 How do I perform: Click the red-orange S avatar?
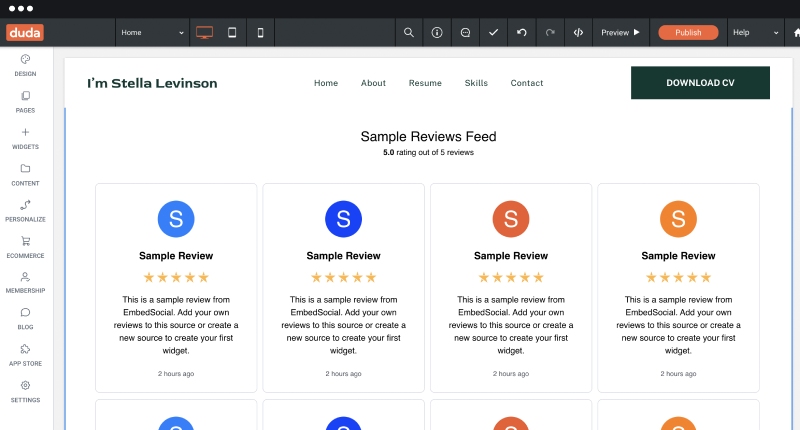511,219
